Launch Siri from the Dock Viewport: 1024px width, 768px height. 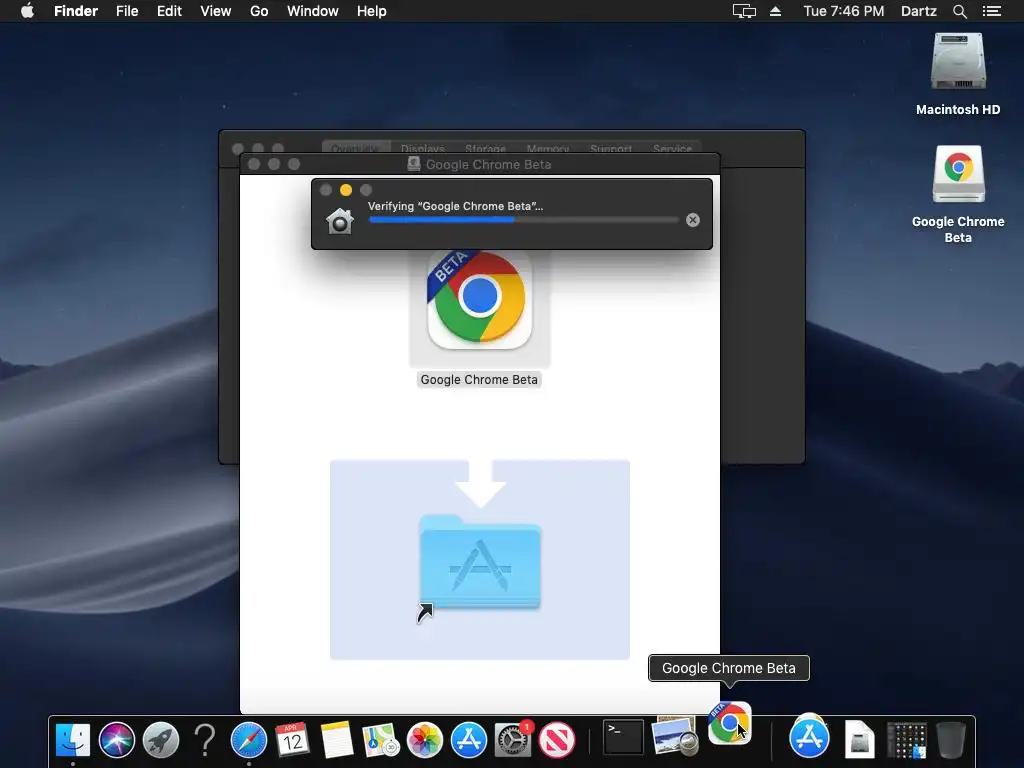117,741
